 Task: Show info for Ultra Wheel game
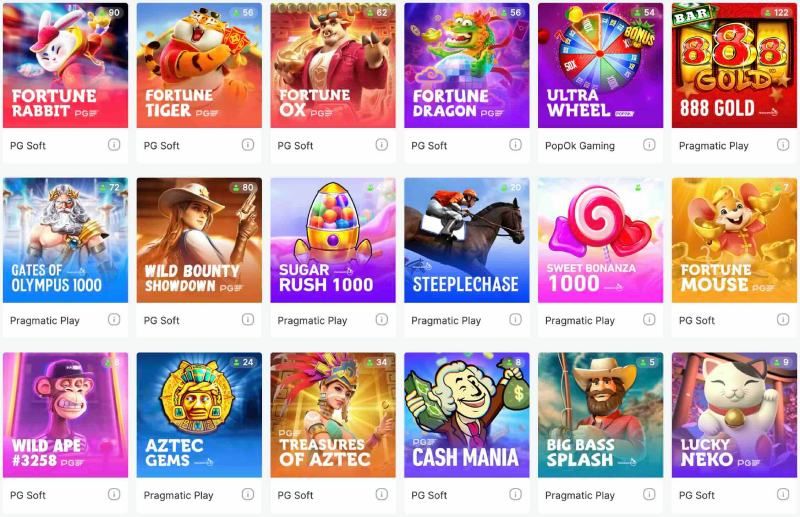(649, 145)
